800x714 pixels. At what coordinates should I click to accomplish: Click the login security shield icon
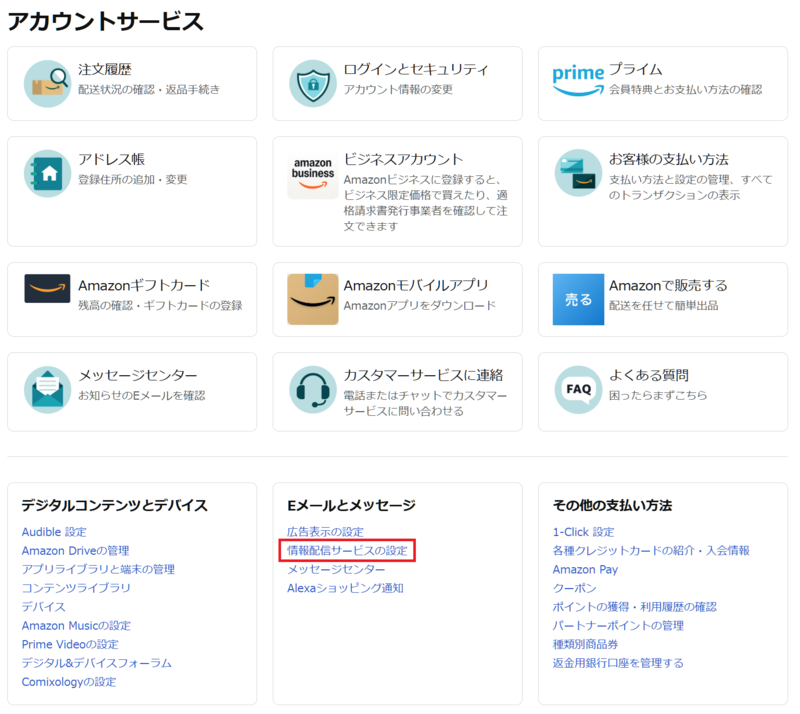(313, 83)
